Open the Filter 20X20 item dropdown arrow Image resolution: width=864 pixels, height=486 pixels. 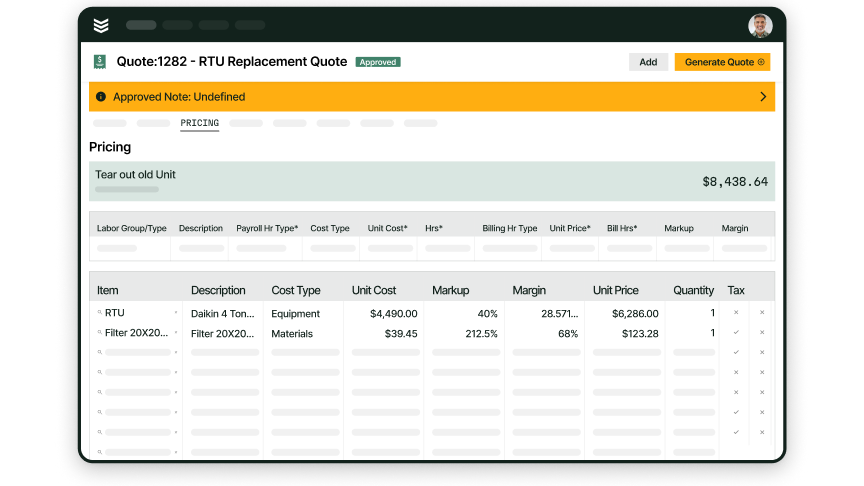[177, 333]
